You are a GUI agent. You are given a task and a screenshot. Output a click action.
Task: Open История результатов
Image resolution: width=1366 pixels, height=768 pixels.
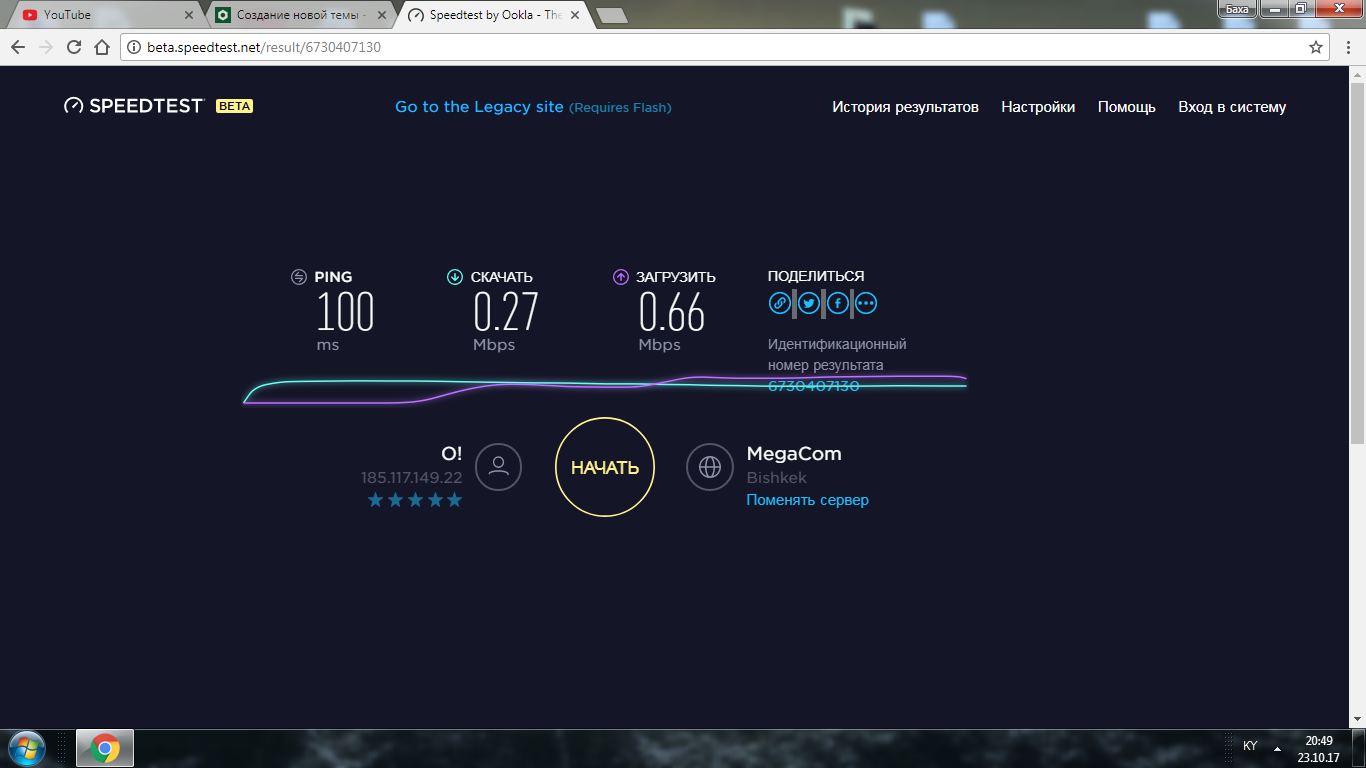click(905, 107)
